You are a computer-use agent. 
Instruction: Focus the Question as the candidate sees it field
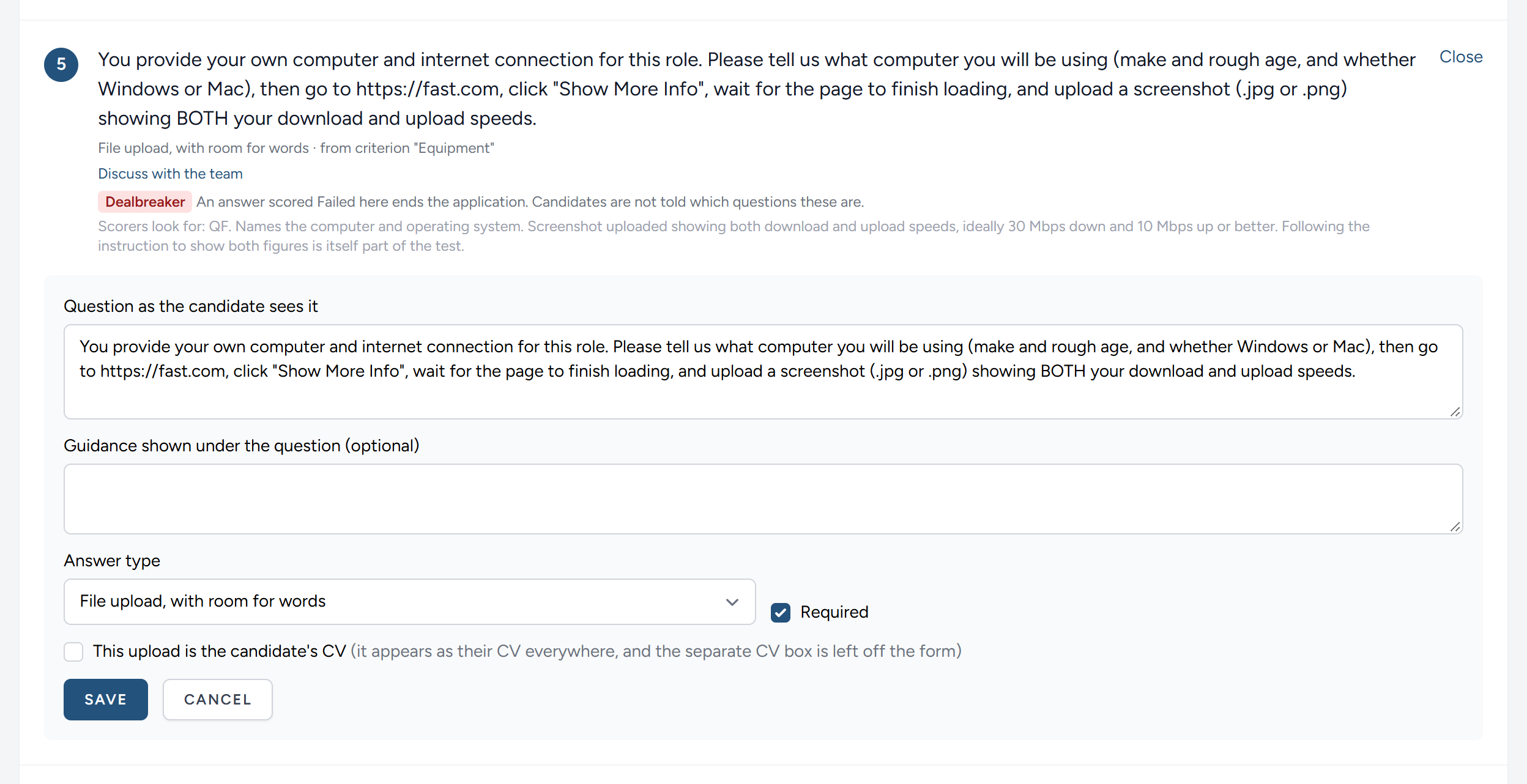[763, 371]
